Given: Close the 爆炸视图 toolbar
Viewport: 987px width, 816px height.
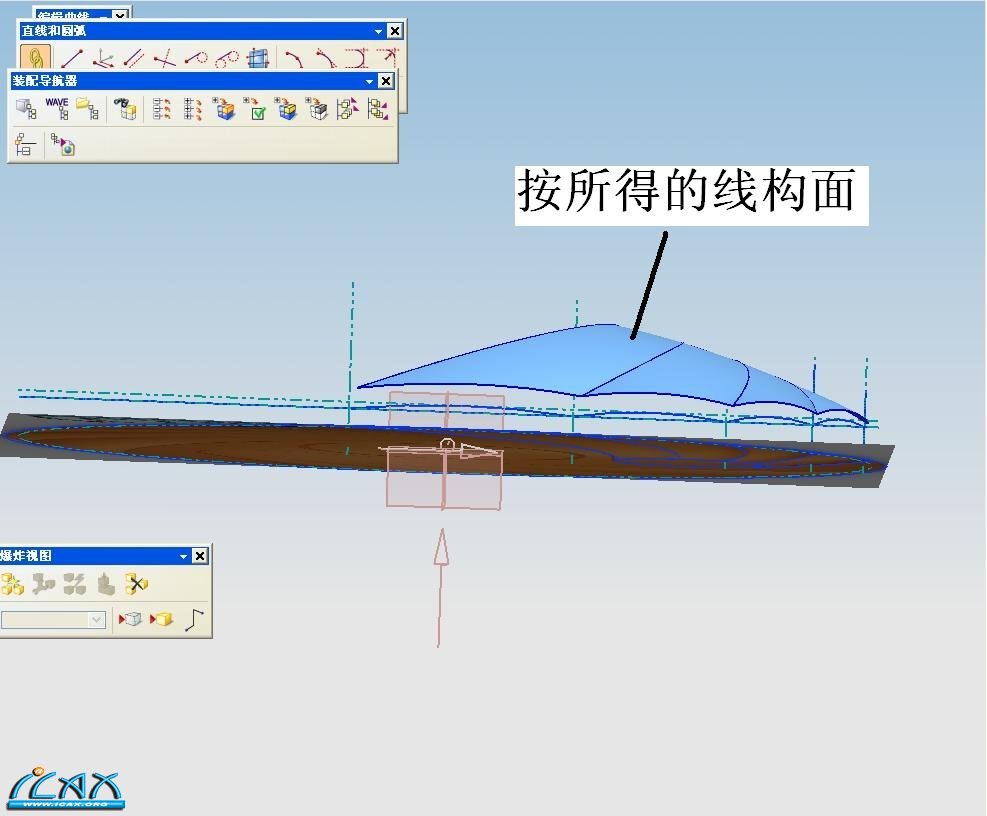Looking at the screenshot, I should (x=200, y=555).
